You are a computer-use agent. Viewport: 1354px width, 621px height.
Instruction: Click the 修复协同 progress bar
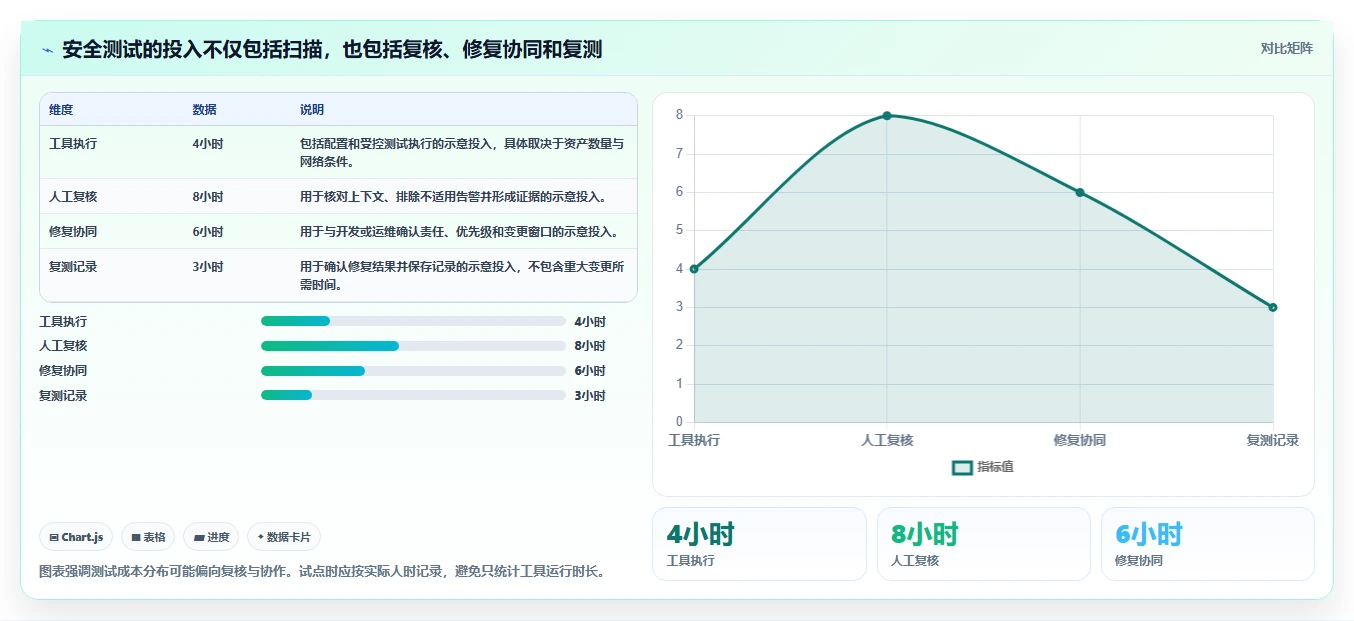point(413,370)
